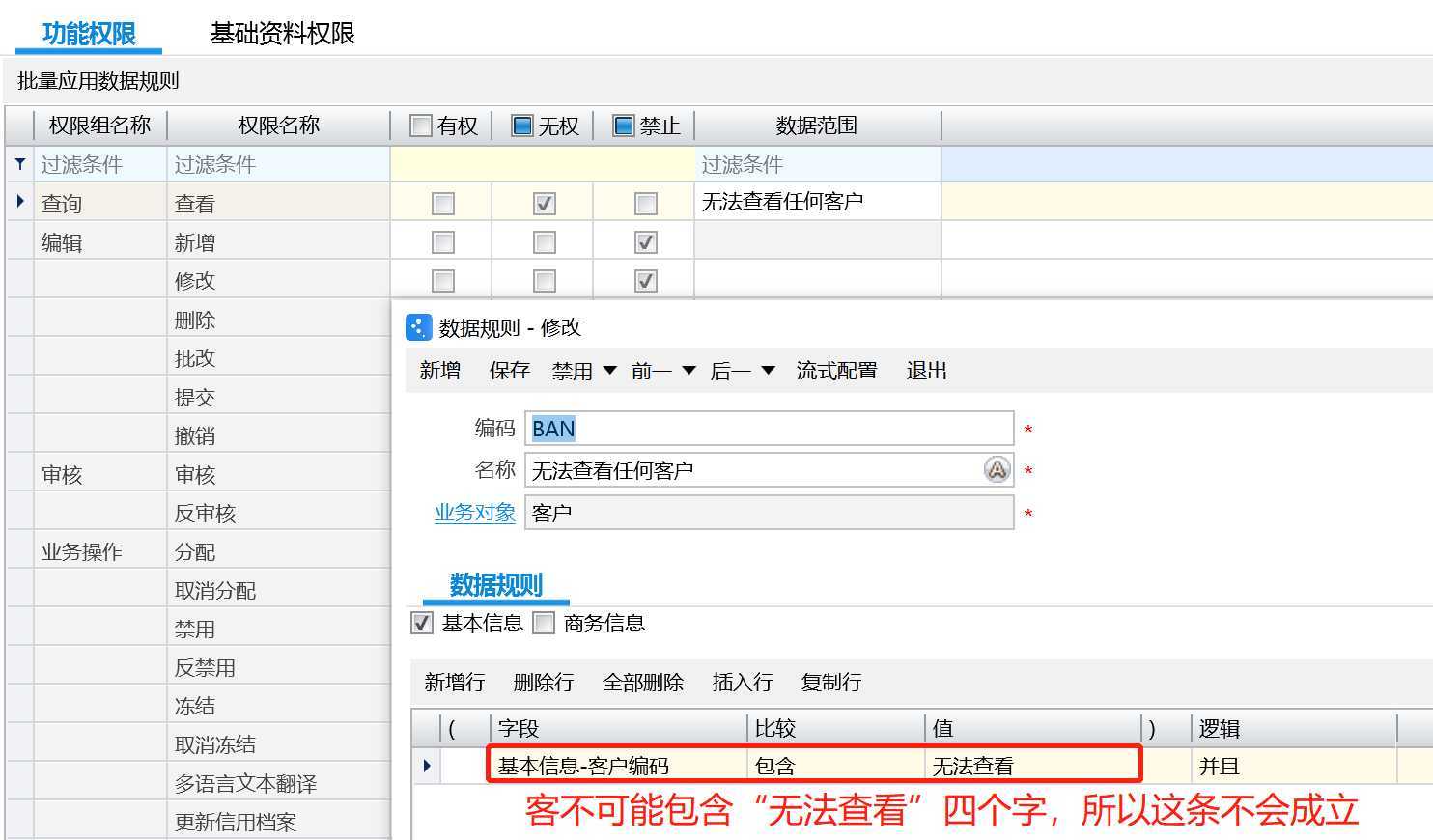Click 流式配置 in the dialog toolbar
1433x840 pixels.
pos(836,371)
